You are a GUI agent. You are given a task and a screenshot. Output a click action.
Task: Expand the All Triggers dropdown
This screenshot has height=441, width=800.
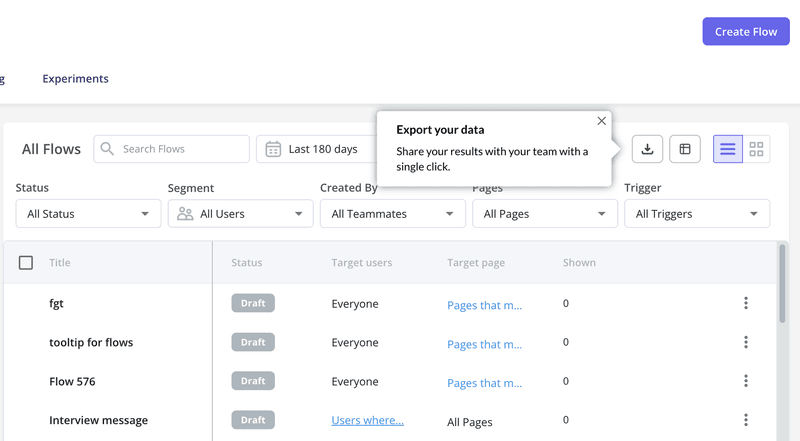click(696, 214)
